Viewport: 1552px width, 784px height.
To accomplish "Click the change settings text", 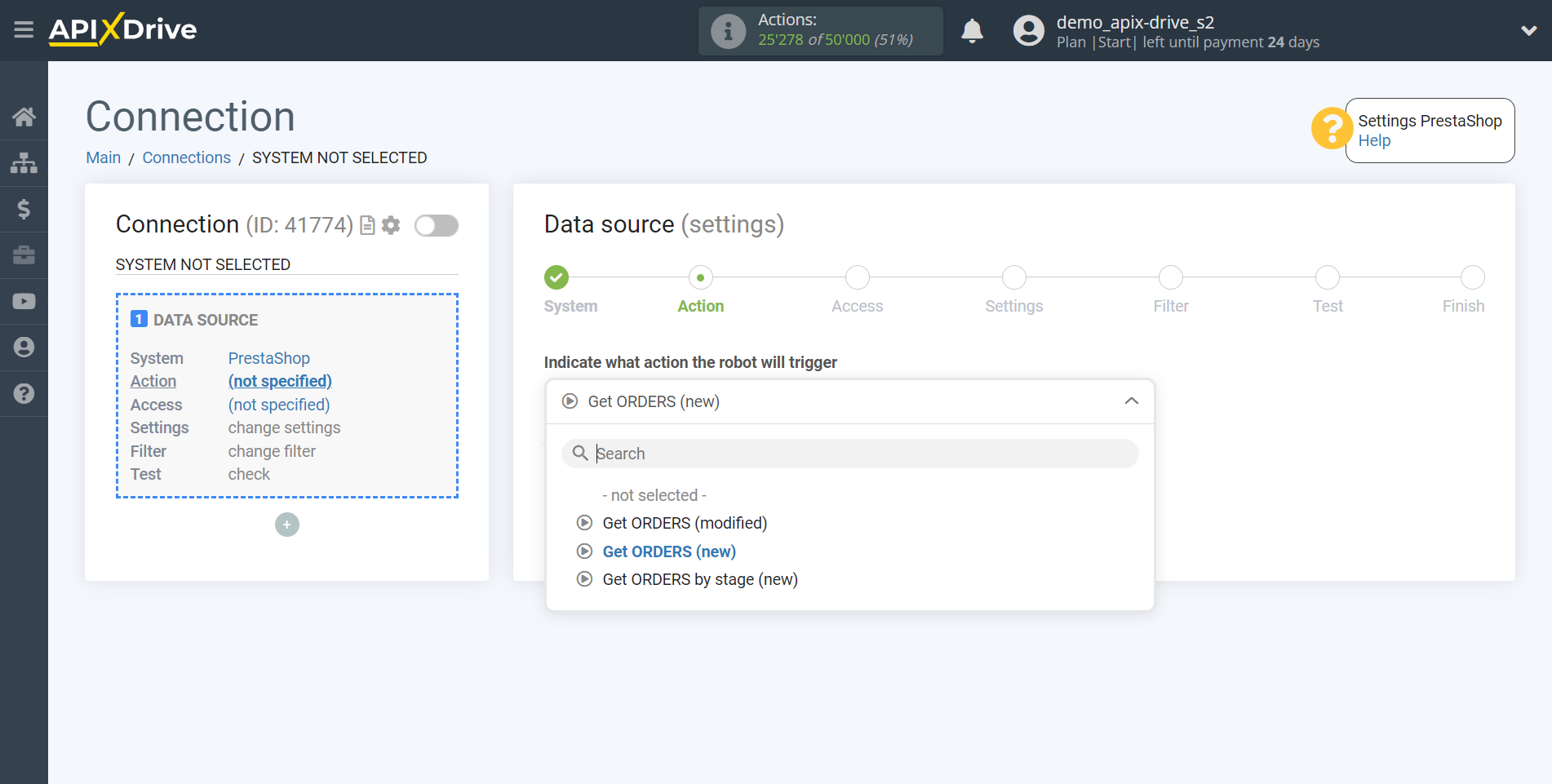I will click(x=284, y=427).
